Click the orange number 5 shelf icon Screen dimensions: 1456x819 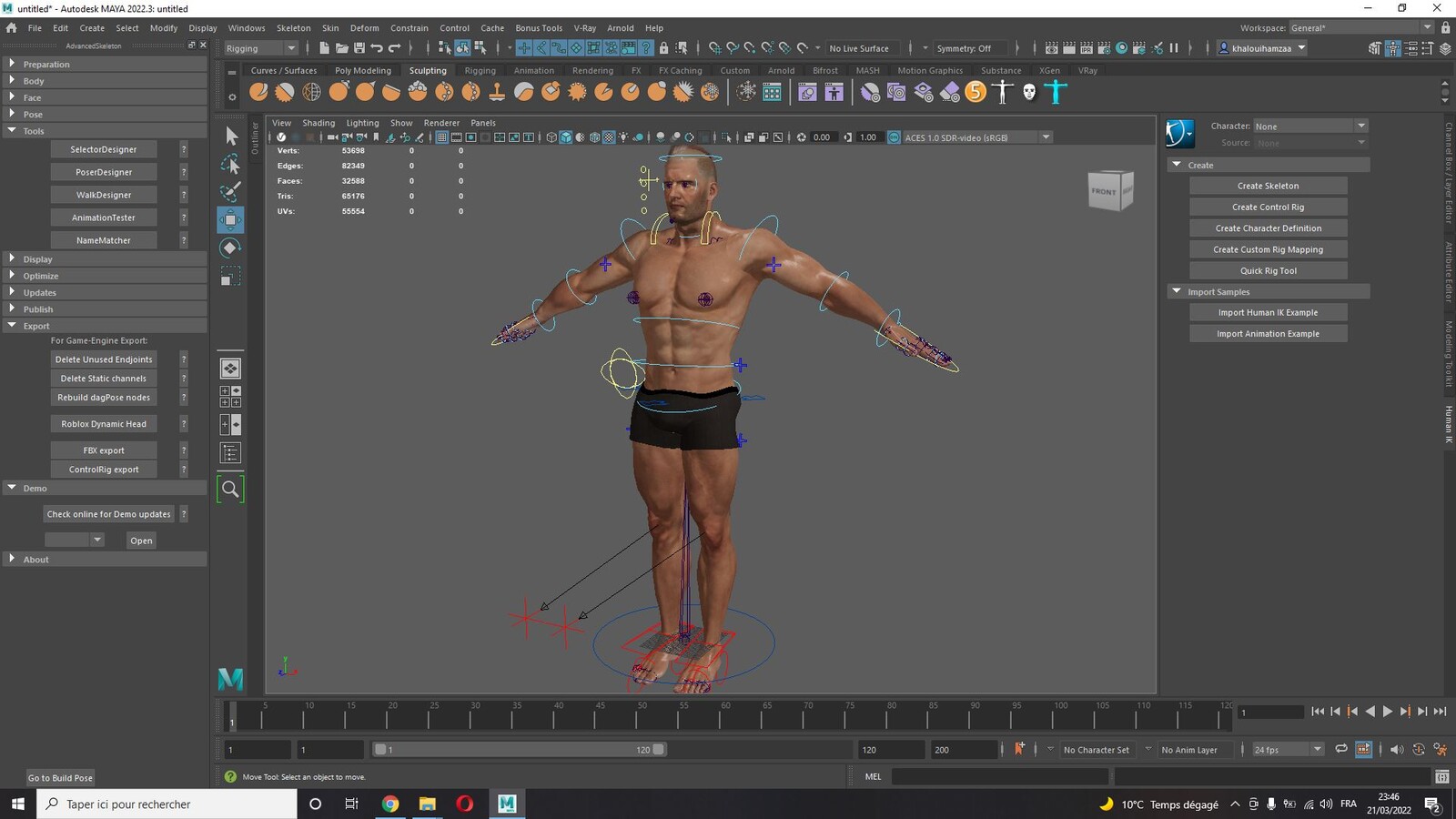976,92
